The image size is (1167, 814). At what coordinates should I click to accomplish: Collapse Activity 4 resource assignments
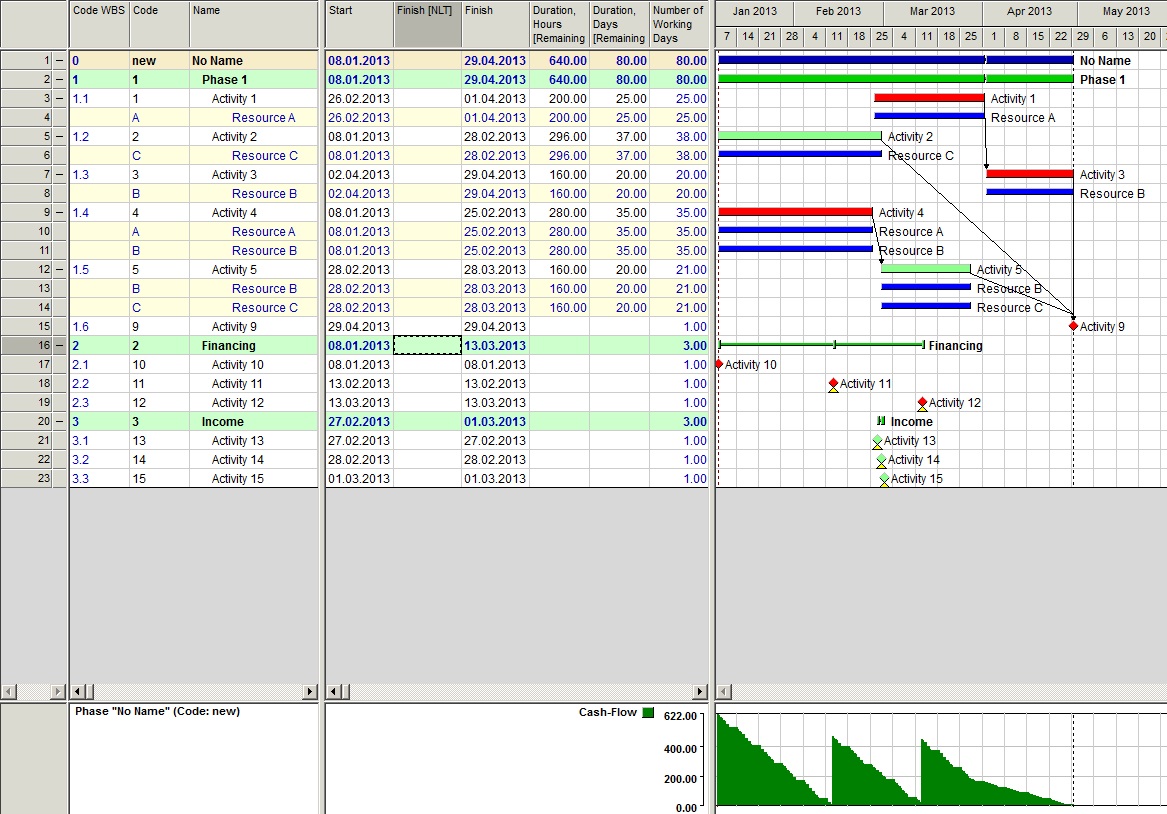coord(60,212)
